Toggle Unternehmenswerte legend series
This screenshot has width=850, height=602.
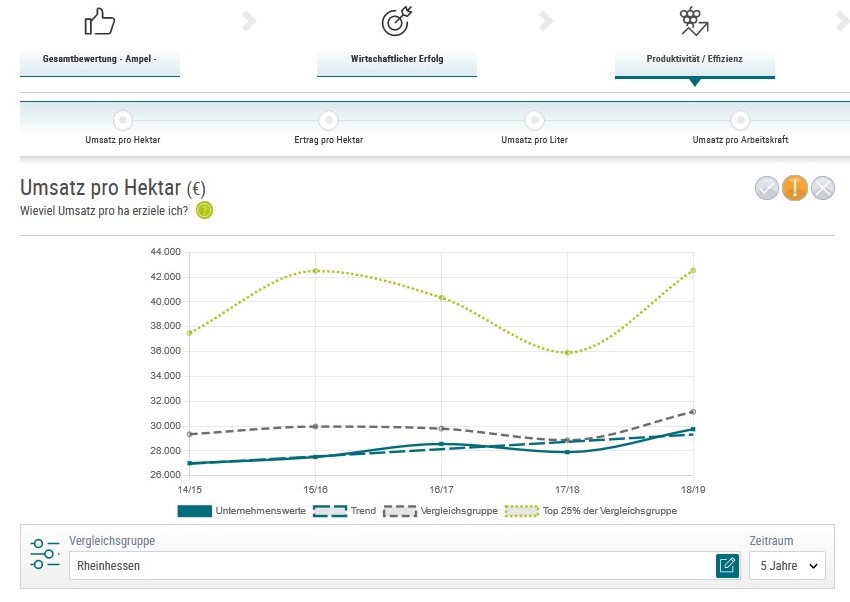click(x=242, y=511)
